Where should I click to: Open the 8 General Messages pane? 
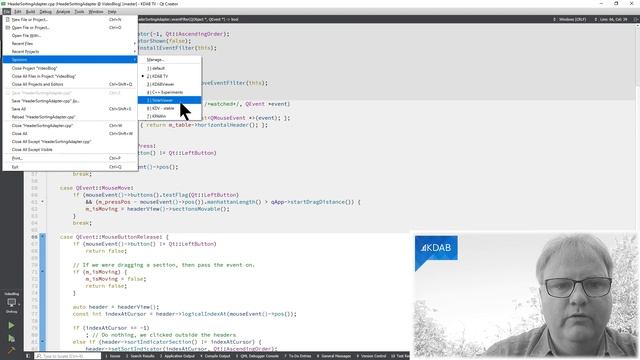point(334,356)
